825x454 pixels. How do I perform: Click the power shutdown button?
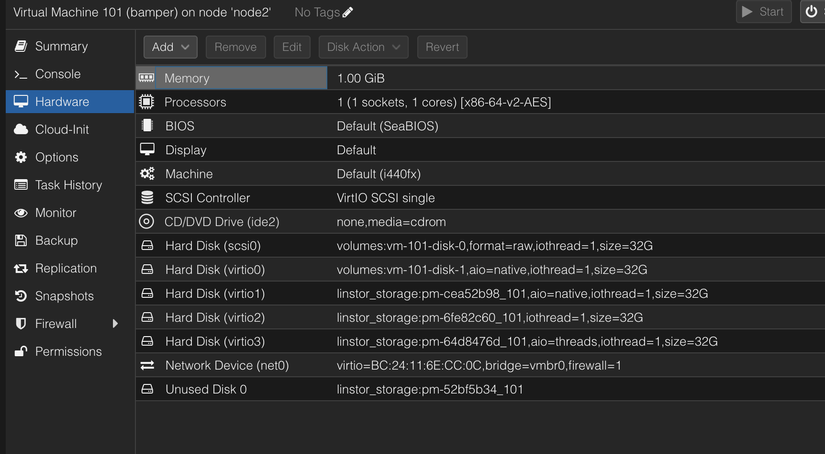[812, 12]
